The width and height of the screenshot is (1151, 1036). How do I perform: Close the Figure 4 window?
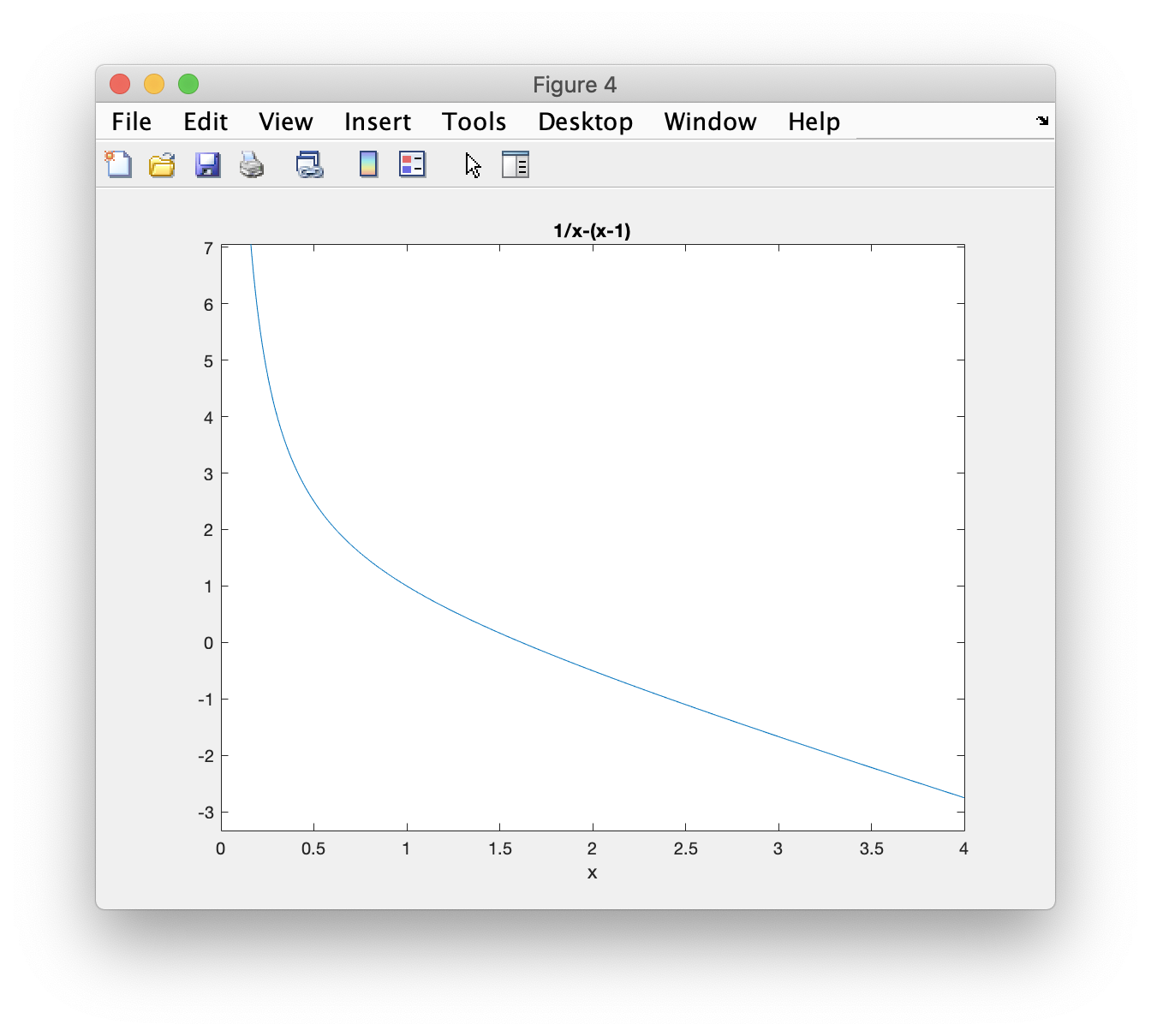click(120, 84)
